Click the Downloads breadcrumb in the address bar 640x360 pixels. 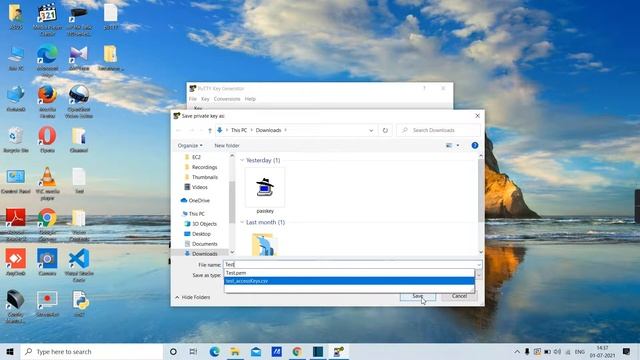[x=269, y=130]
